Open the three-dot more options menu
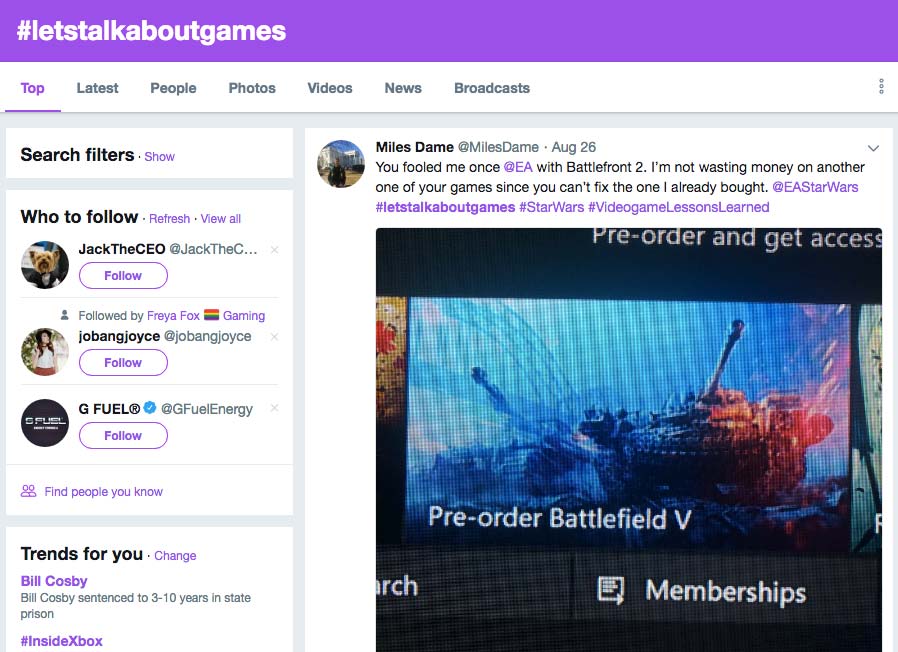 click(x=881, y=87)
